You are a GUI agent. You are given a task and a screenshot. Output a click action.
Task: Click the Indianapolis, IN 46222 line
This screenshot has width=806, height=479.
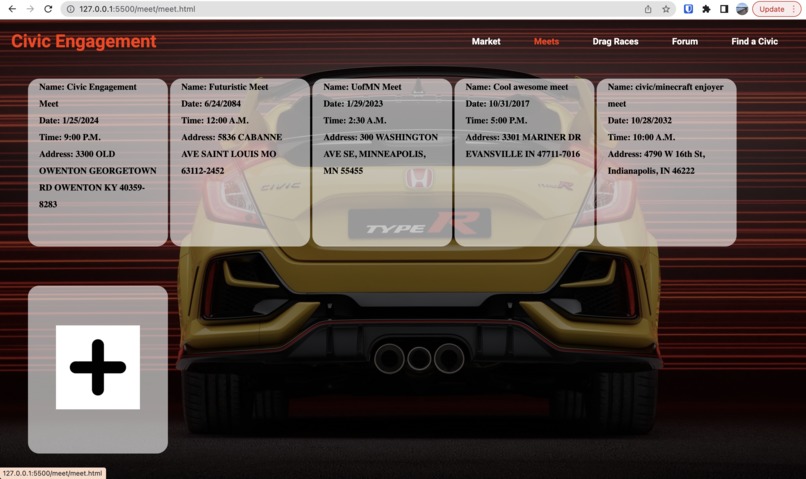point(651,171)
